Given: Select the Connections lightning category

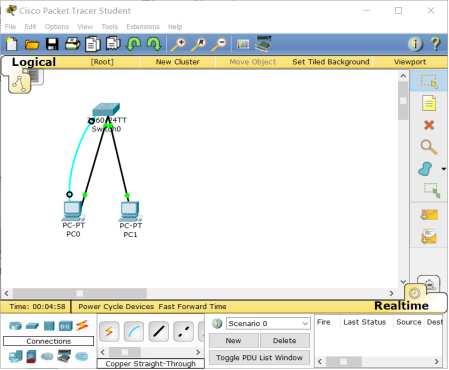Looking at the screenshot, I should click(82, 326).
